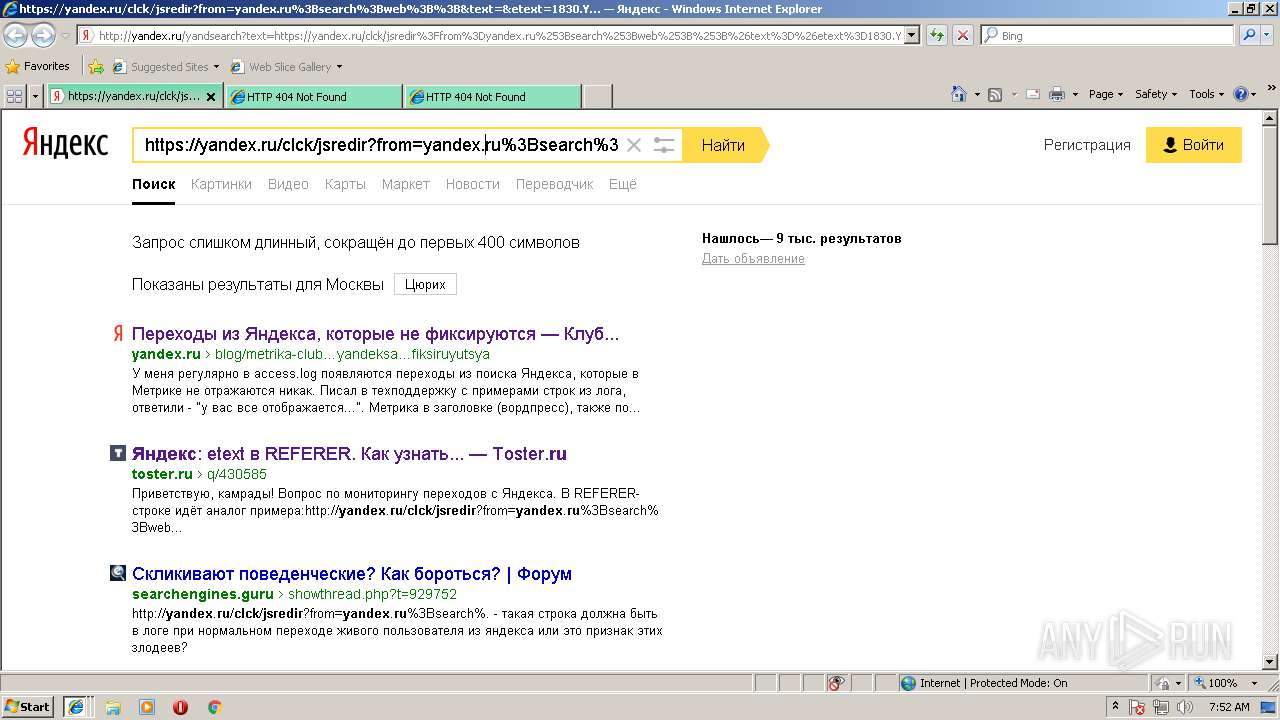Viewport: 1280px width, 720px height.
Task: Select the Карты search category
Action: 345,184
